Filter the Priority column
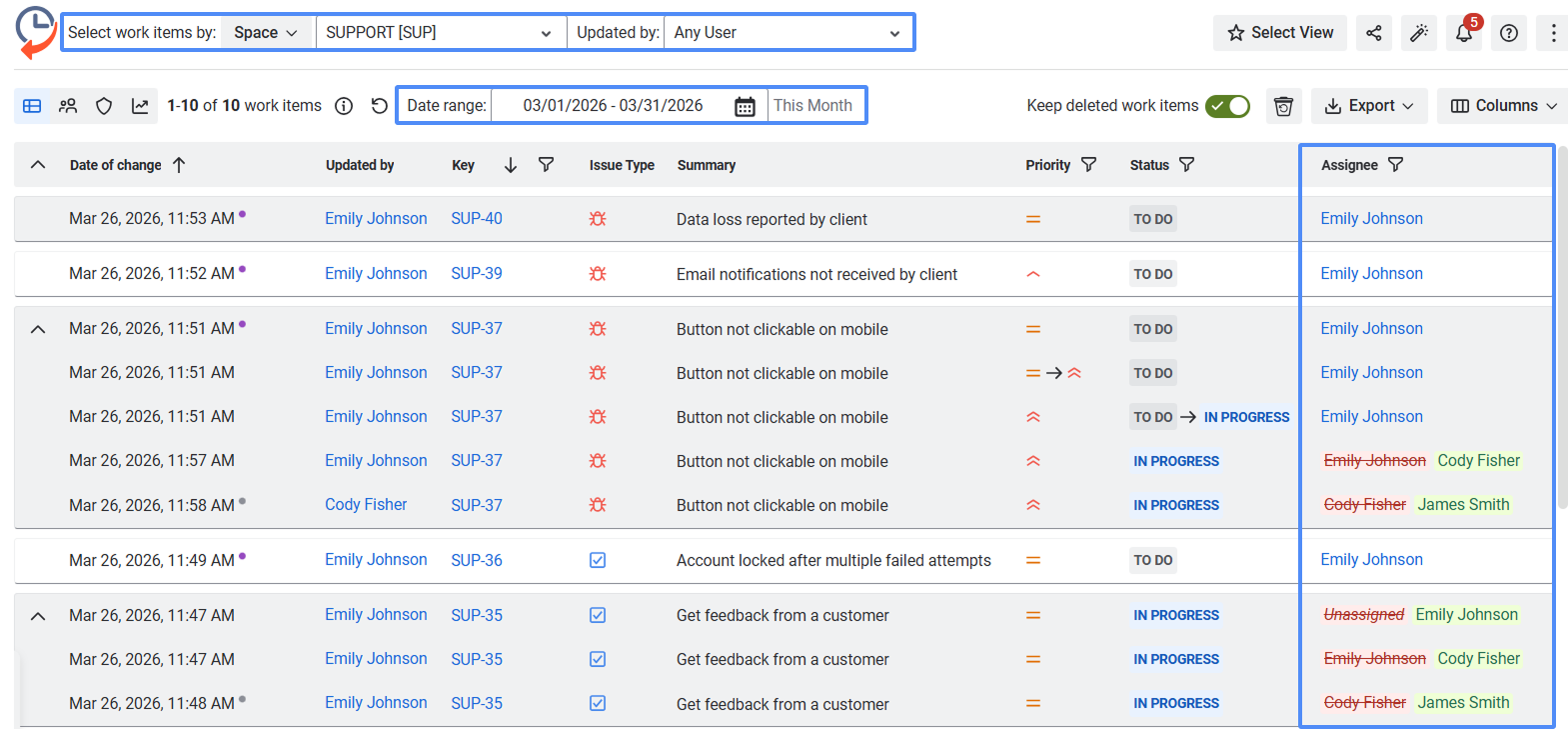Viewport: 1568px width, 729px height. pos(1088,165)
